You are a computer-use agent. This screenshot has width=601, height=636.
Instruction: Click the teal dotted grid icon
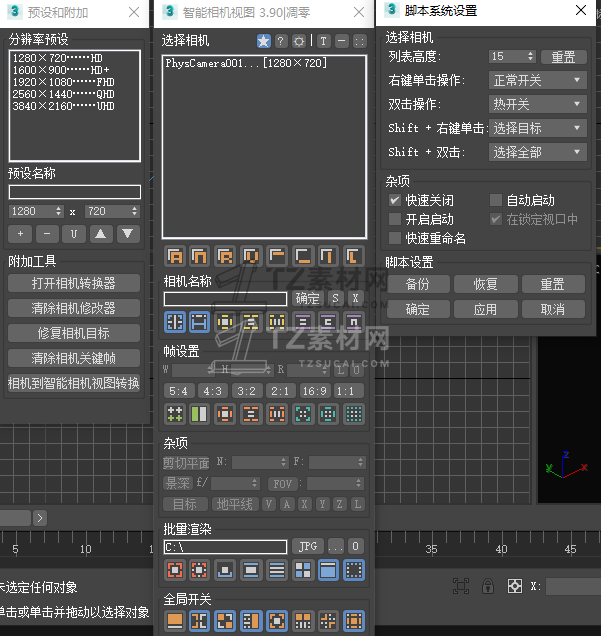tap(353, 414)
